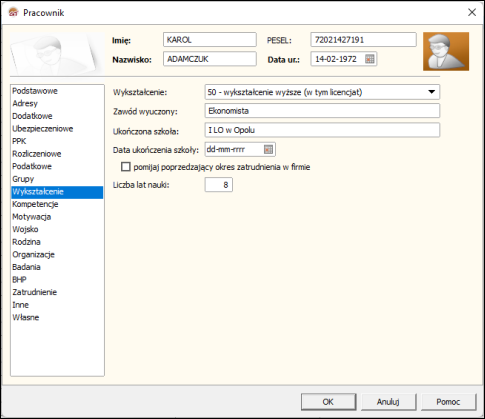The image size is (485, 419).
Task: Open the education level combo box
Action: 322,92
